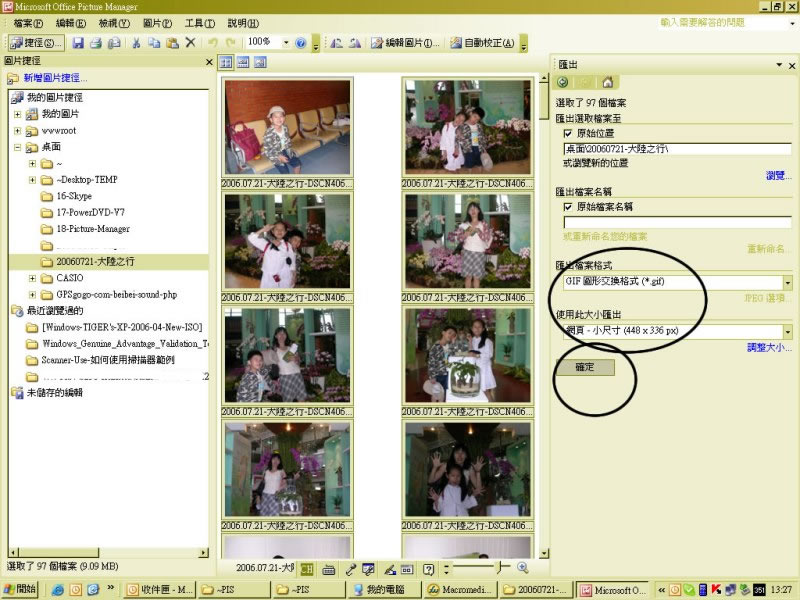Click the 調整大小 resize link
This screenshot has height=600, width=800.
[x=769, y=347]
